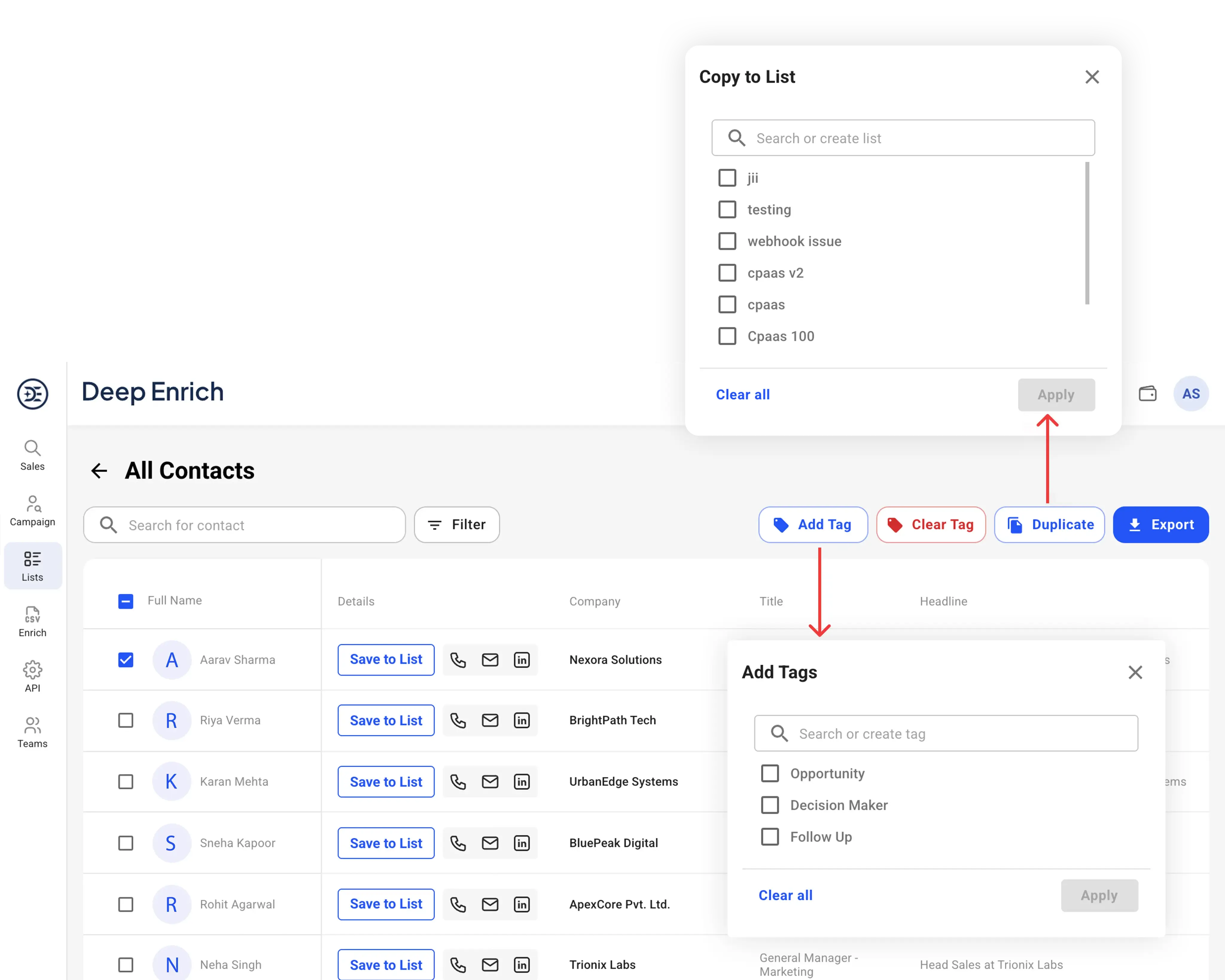Image resolution: width=1225 pixels, height=980 pixels.
Task: Open LinkedIn icon for Riya Verma
Action: pyautogui.click(x=522, y=720)
